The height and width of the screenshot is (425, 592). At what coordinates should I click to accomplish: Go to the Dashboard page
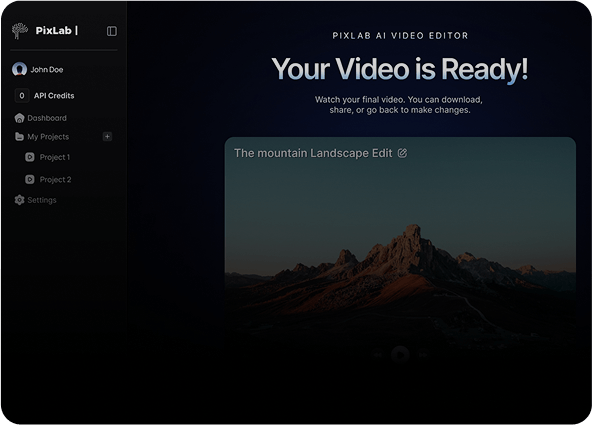pyautogui.click(x=47, y=118)
